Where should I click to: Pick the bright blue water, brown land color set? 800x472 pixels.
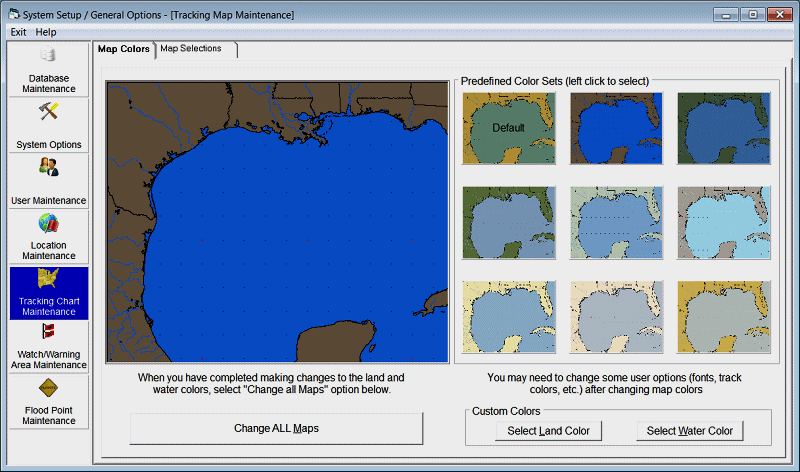point(616,128)
